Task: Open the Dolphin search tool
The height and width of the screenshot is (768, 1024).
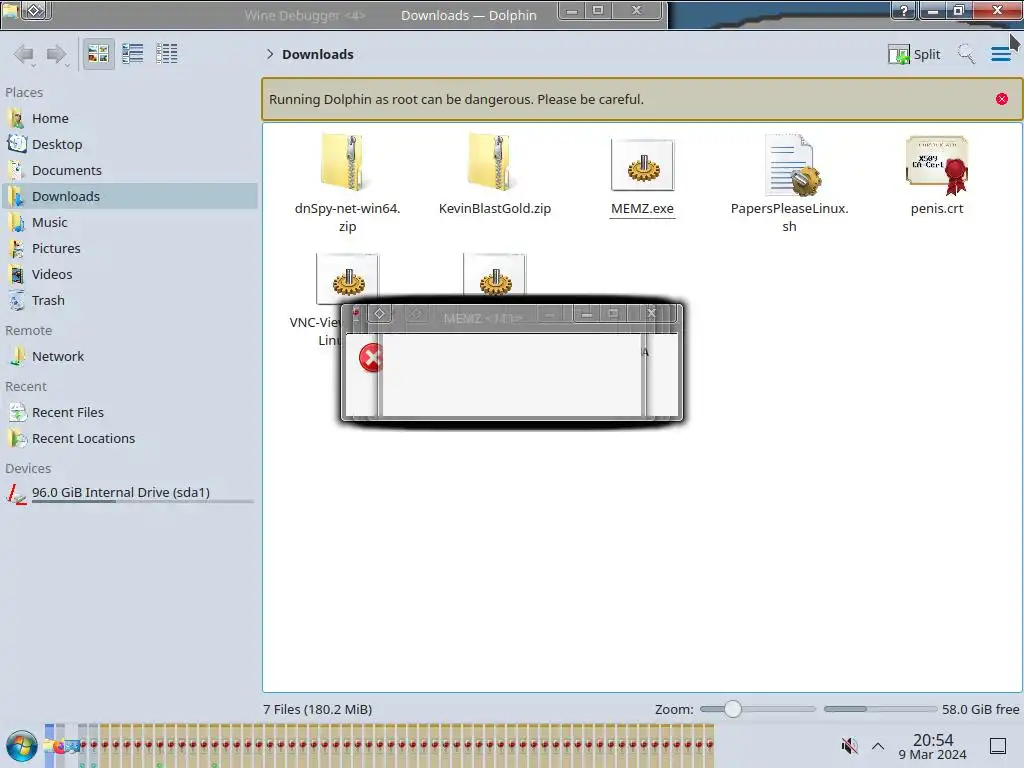Action: pos(966,54)
